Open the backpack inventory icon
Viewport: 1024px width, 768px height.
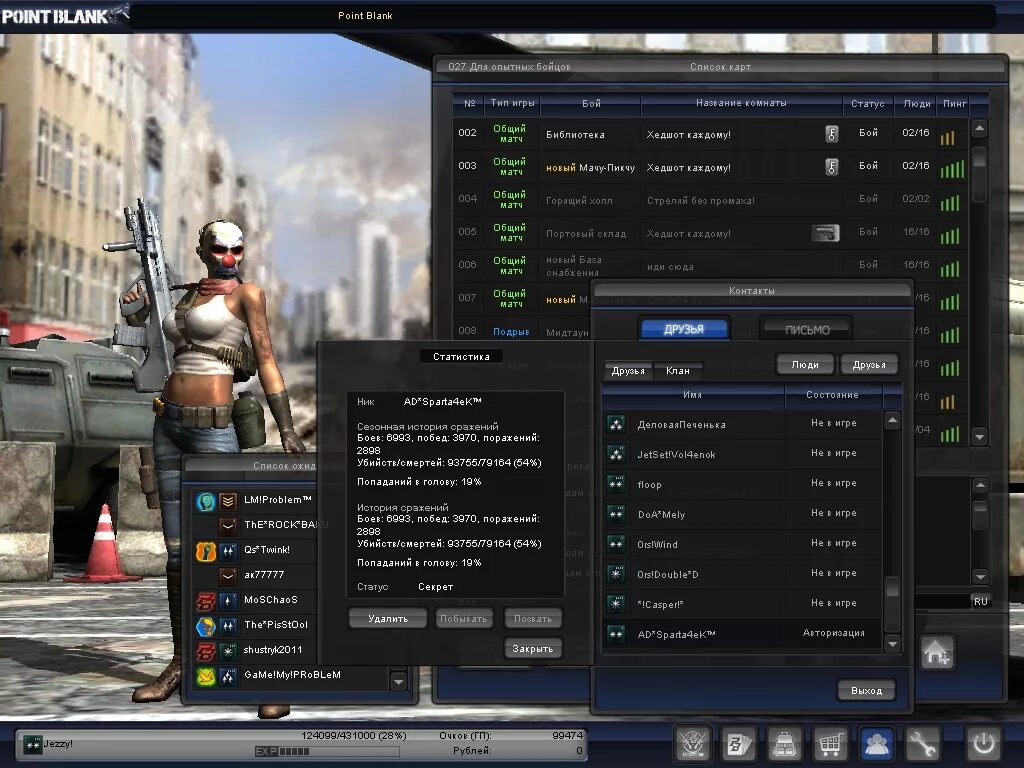pyautogui.click(x=784, y=743)
